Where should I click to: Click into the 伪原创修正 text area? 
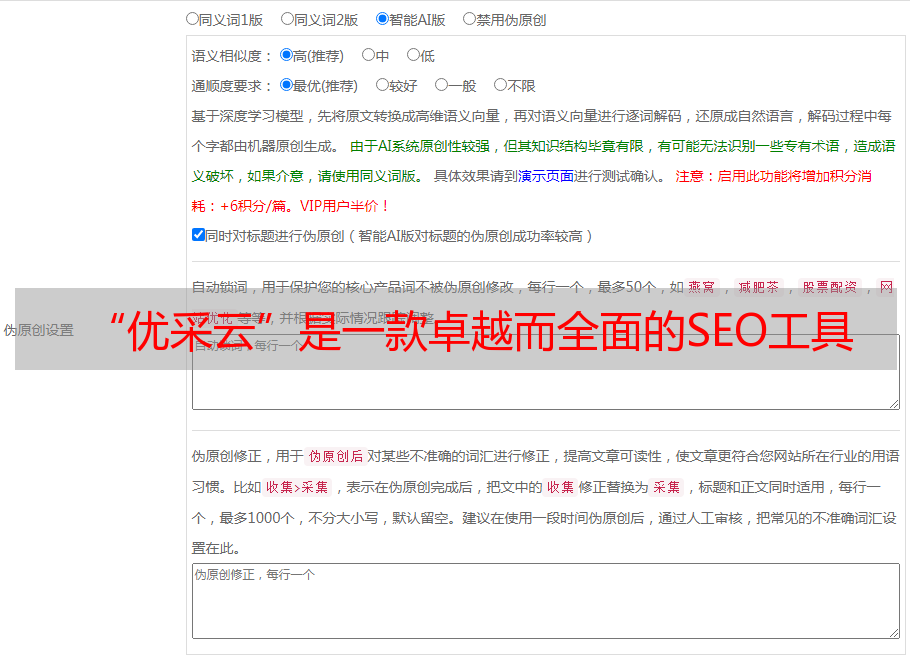[x=546, y=601]
